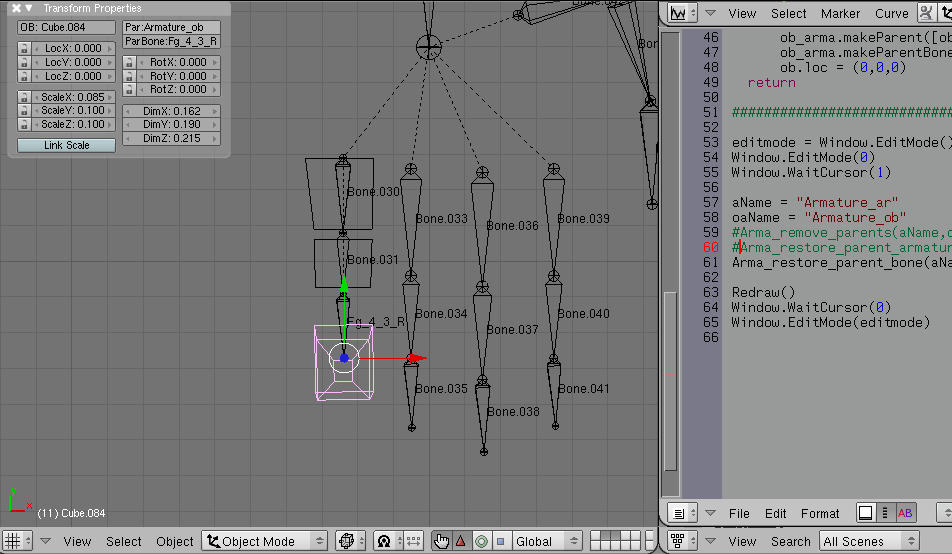Click the ParBone:Fg_4_3_R field

tap(171, 41)
